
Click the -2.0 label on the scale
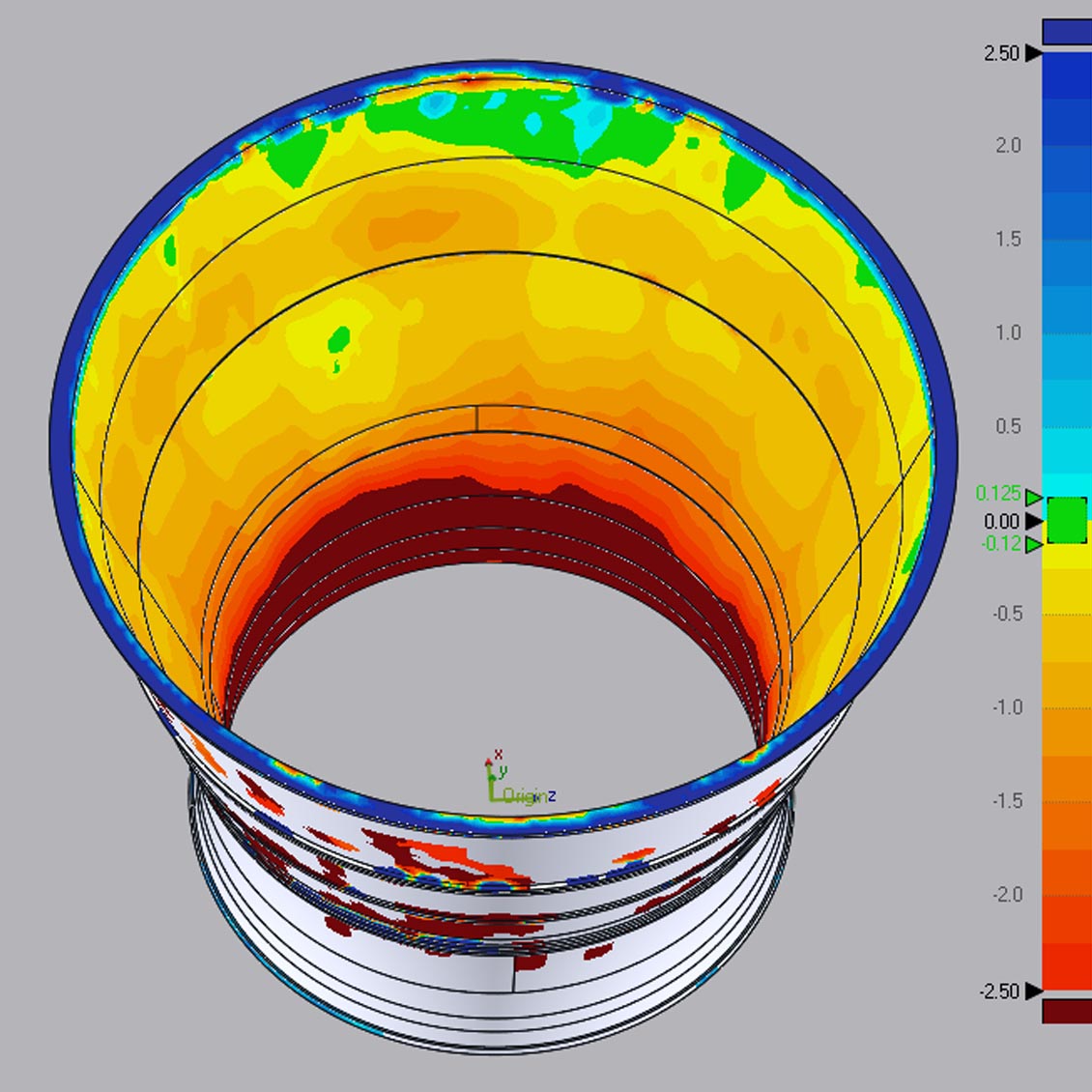click(1005, 895)
